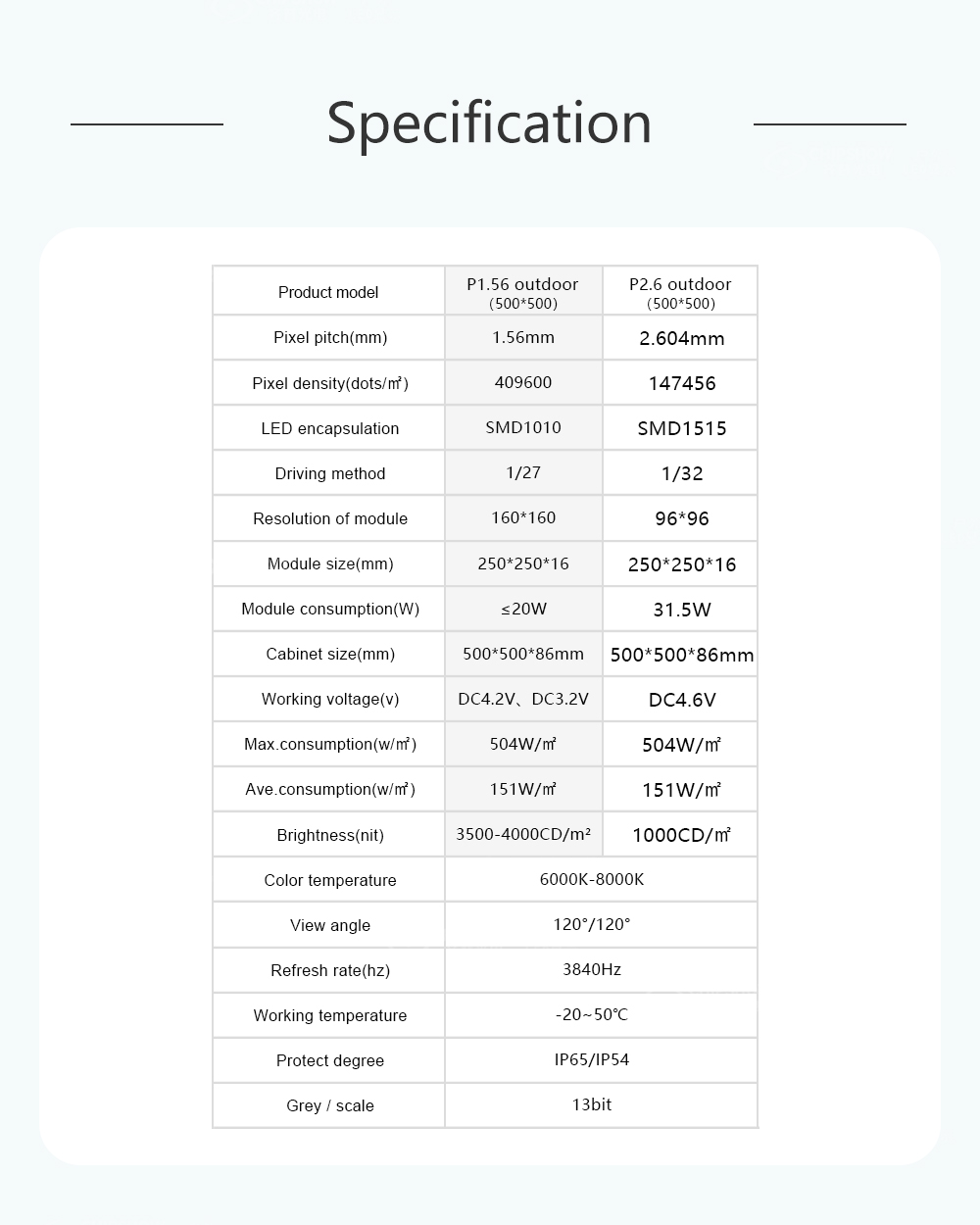This screenshot has width=980, height=1225.
Task: Click the Specification heading
Action: (x=489, y=124)
